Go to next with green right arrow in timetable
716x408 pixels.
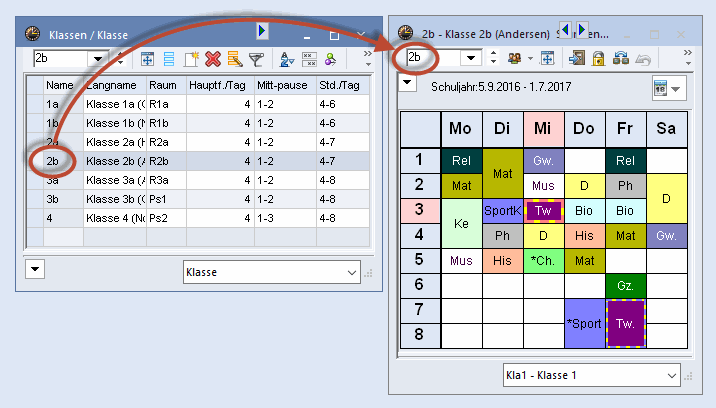point(582,30)
